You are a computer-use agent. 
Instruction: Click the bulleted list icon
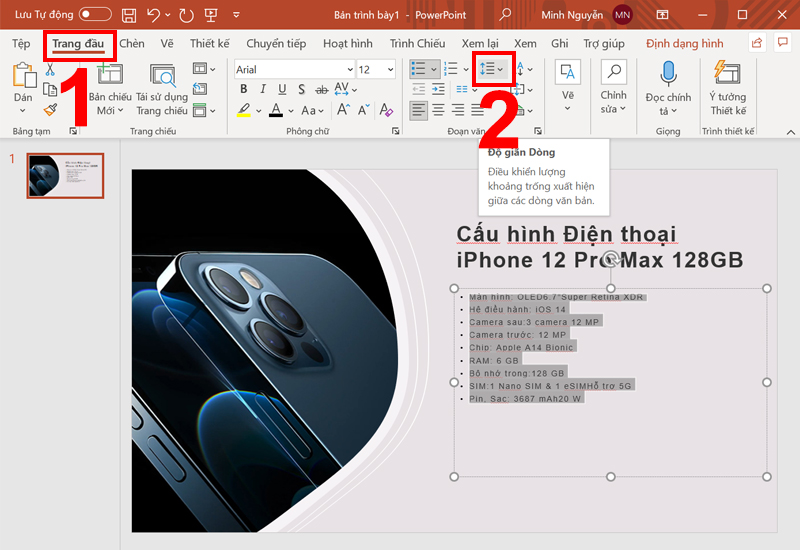coord(420,69)
